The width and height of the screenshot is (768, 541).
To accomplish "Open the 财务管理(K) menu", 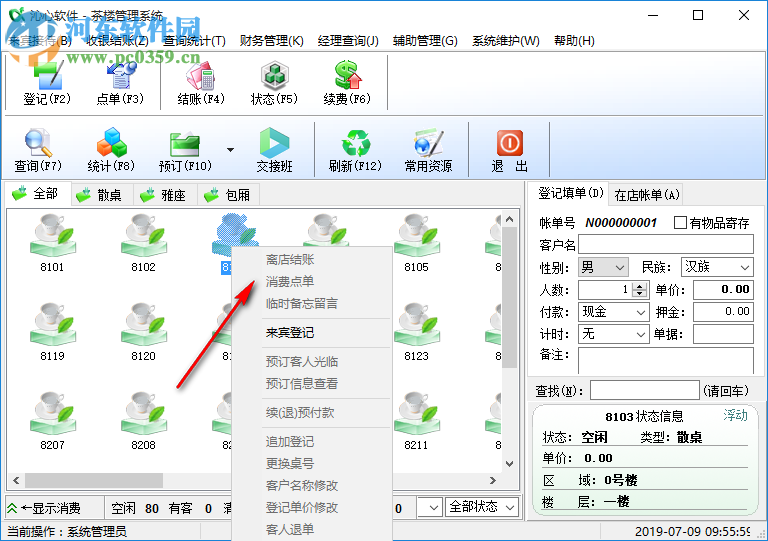I will (271, 41).
